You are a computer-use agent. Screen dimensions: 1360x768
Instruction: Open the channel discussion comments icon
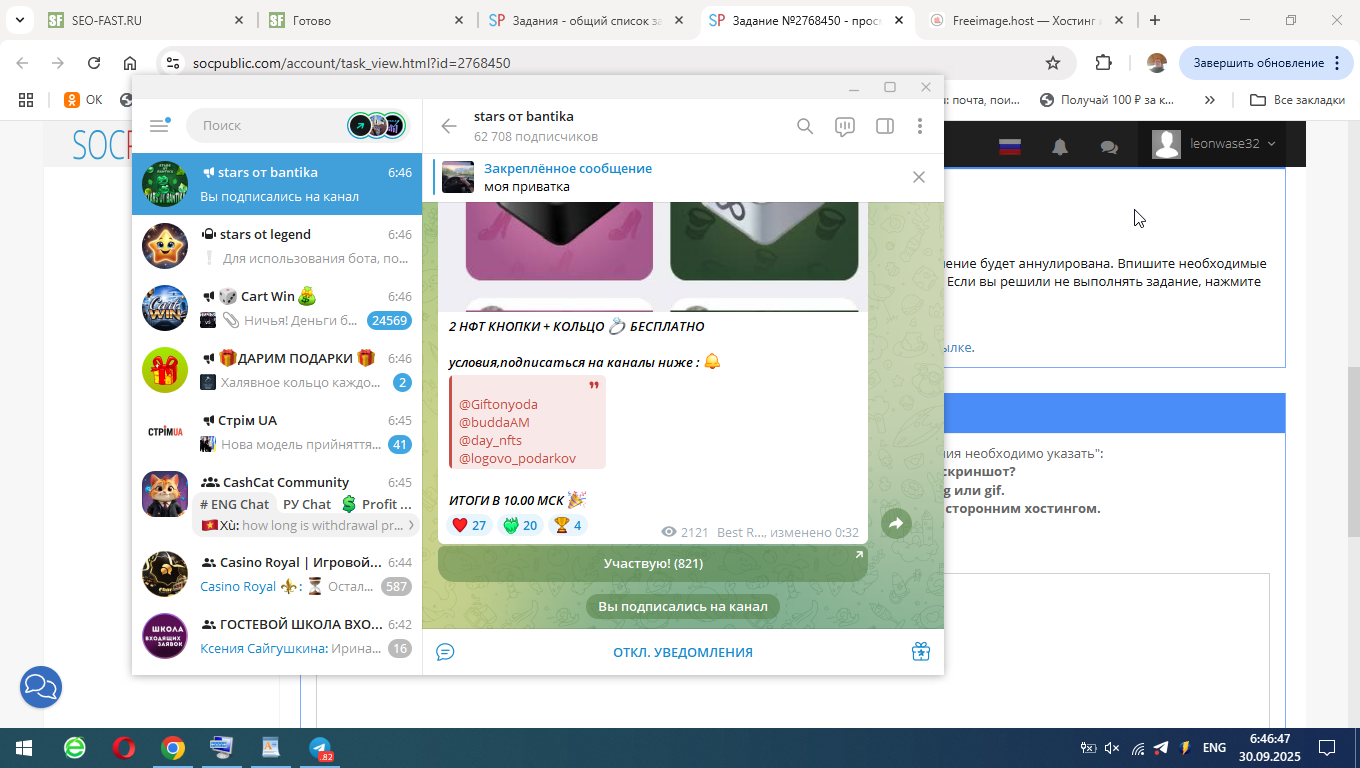[845, 126]
